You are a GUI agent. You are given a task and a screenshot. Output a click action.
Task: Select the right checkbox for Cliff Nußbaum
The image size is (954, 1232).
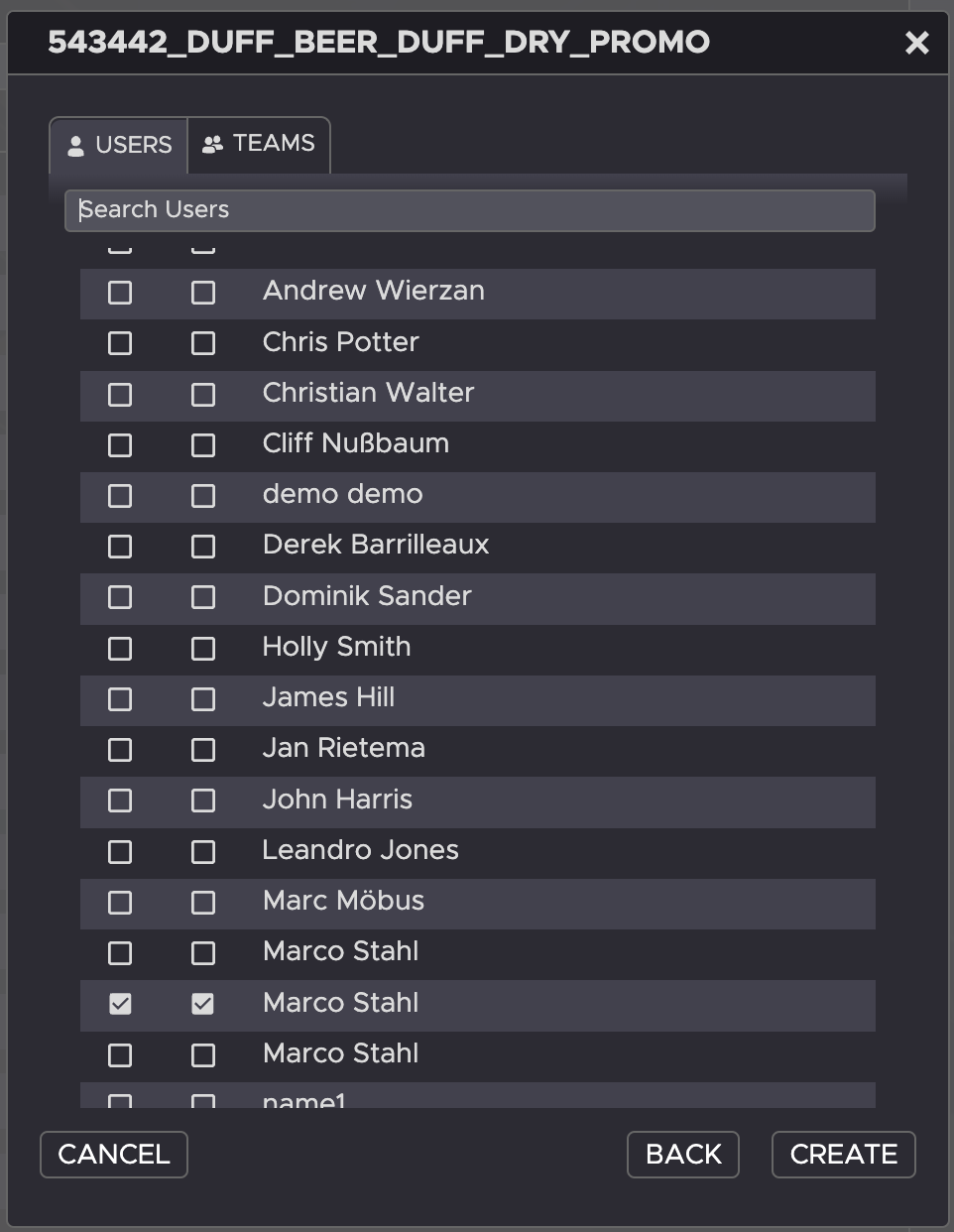203,445
